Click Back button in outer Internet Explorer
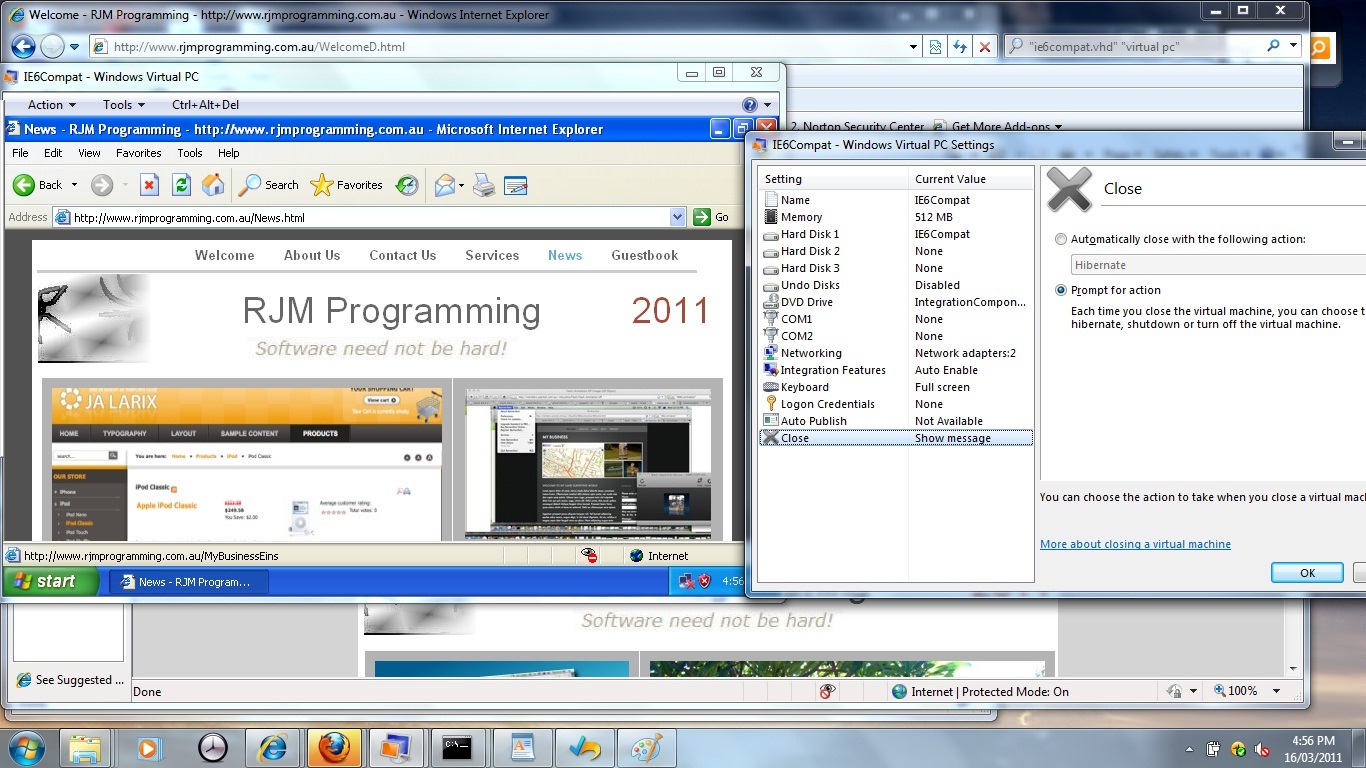Viewport: 1366px width, 768px height. click(x=23, y=46)
